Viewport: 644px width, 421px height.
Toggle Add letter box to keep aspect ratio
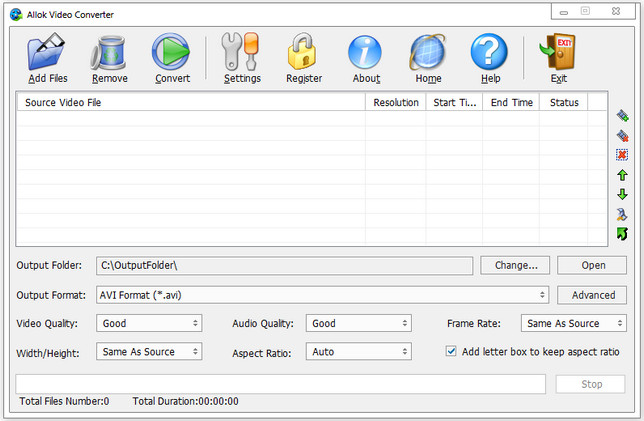click(x=451, y=351)
